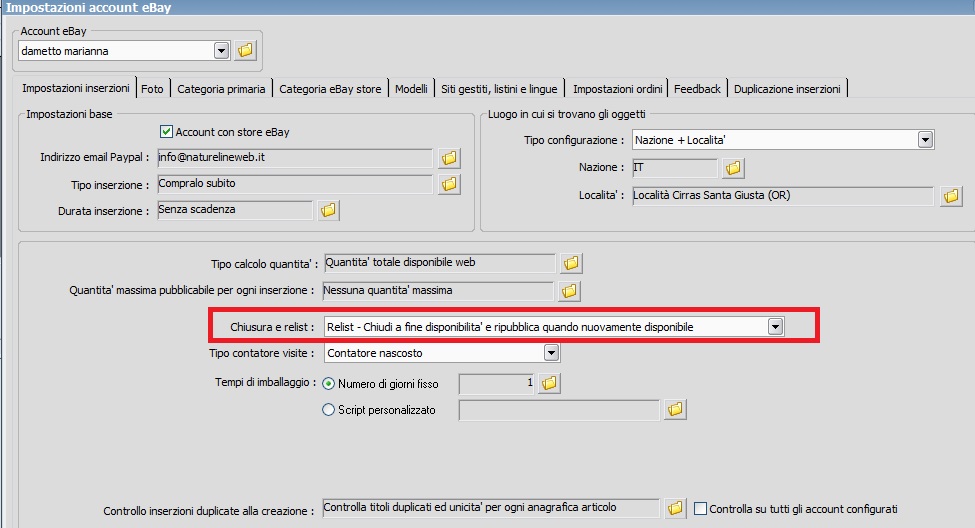Select Script personalizzato radio button
This screenshot has height=528, width=975.
[x=328, y=410]
